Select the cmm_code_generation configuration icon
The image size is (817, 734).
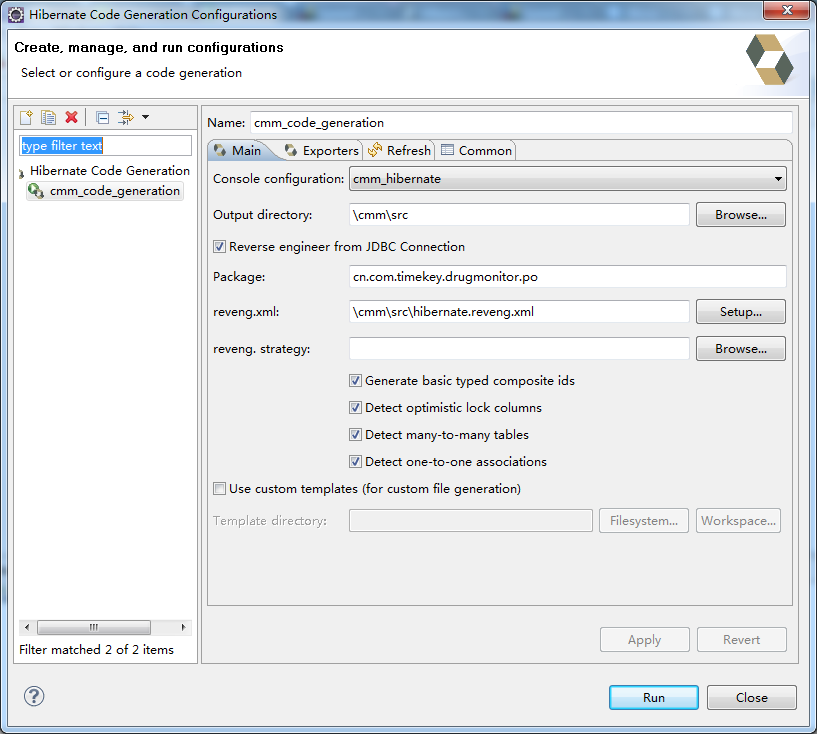pyautogui.click(x=36, y=190)
